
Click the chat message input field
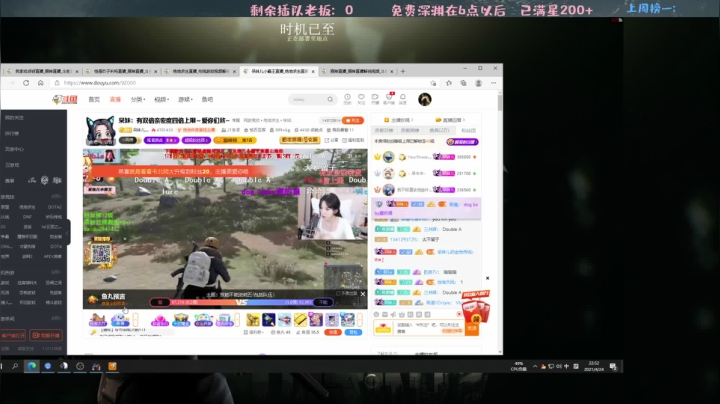click(430, 328)
